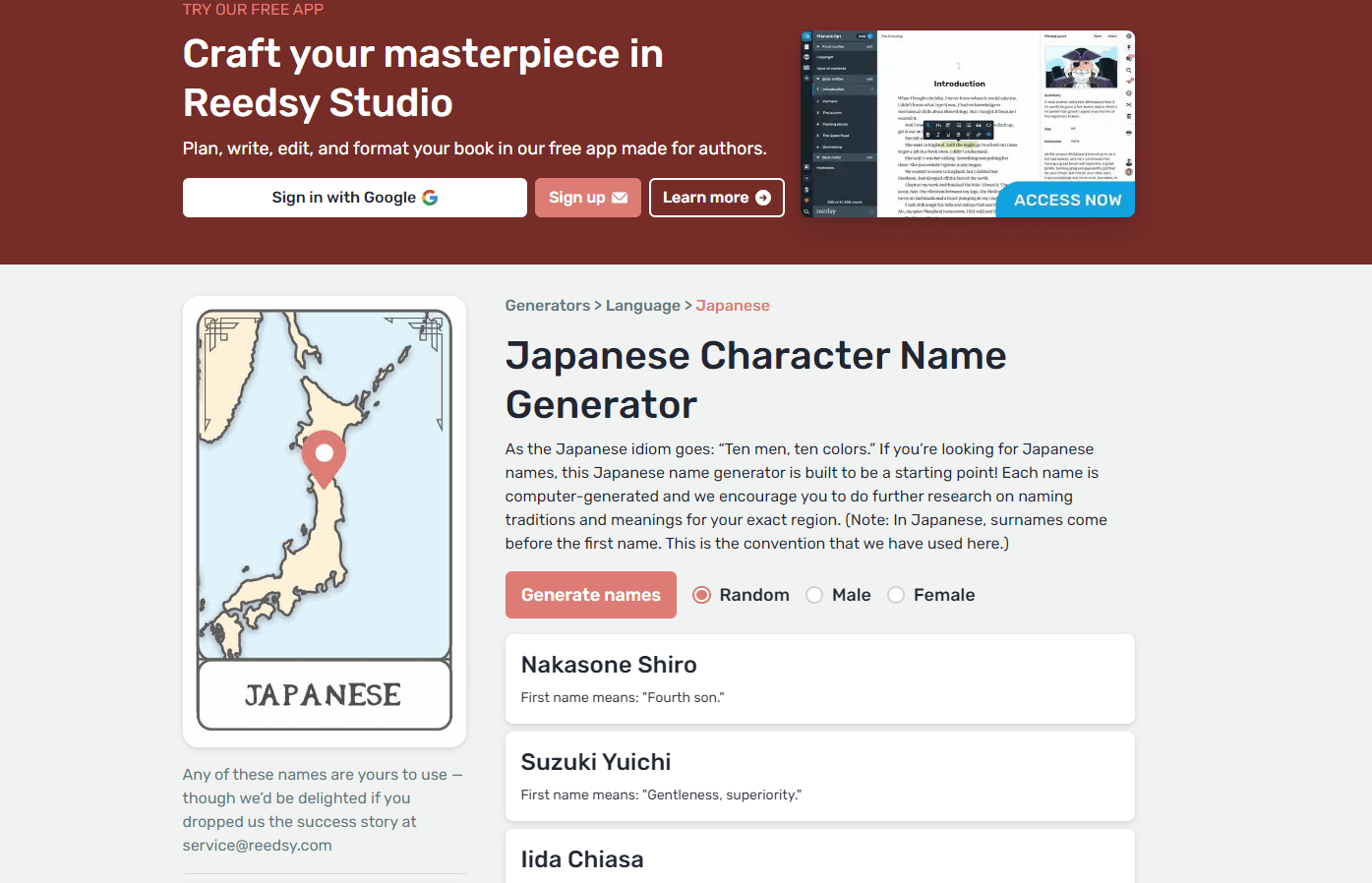1372x883 pixels.
Task: Select the Random radio option
Action: (x=701, y=595)
